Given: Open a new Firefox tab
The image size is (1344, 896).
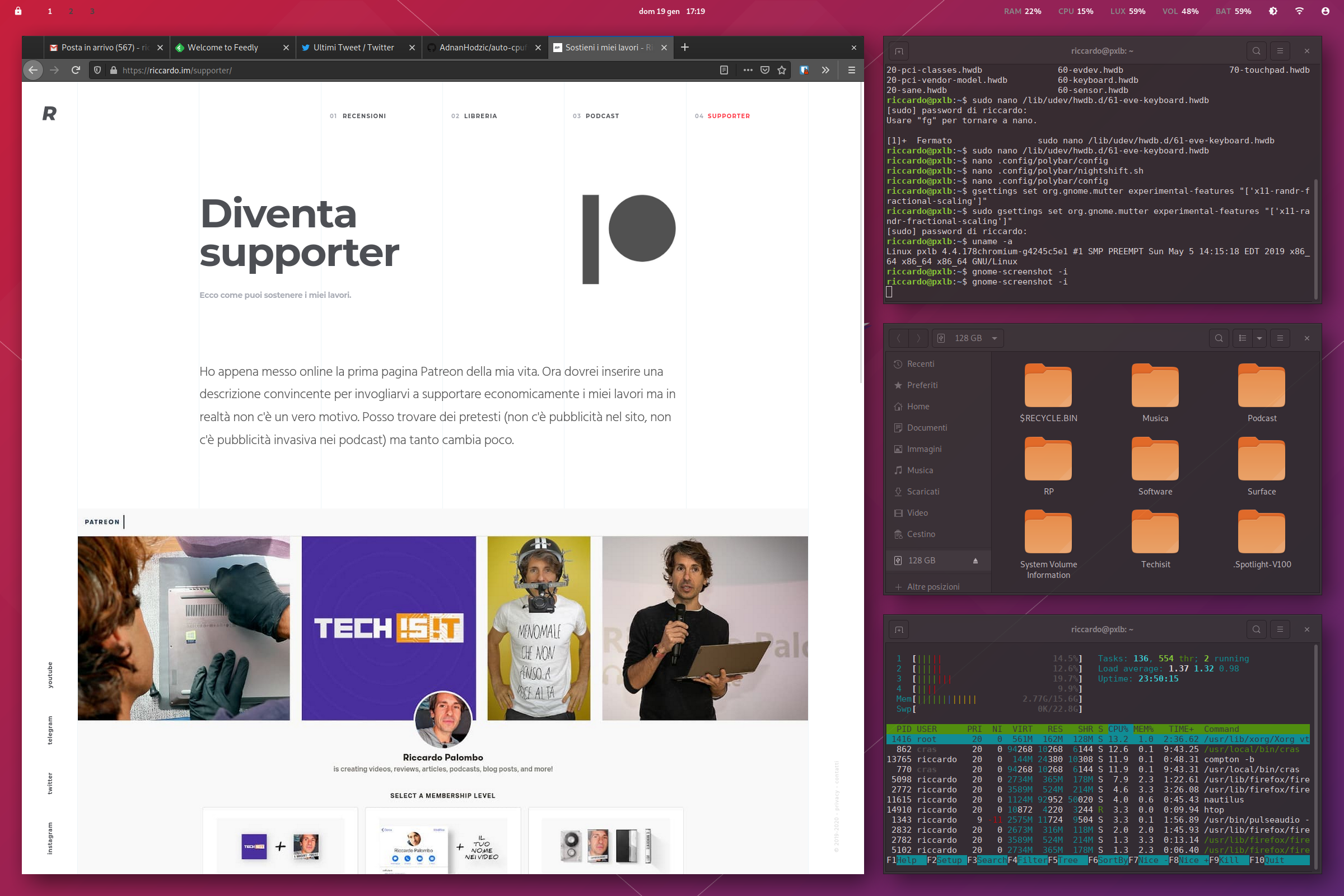Looking at the screenshot, I should click(x=684, y=48).
